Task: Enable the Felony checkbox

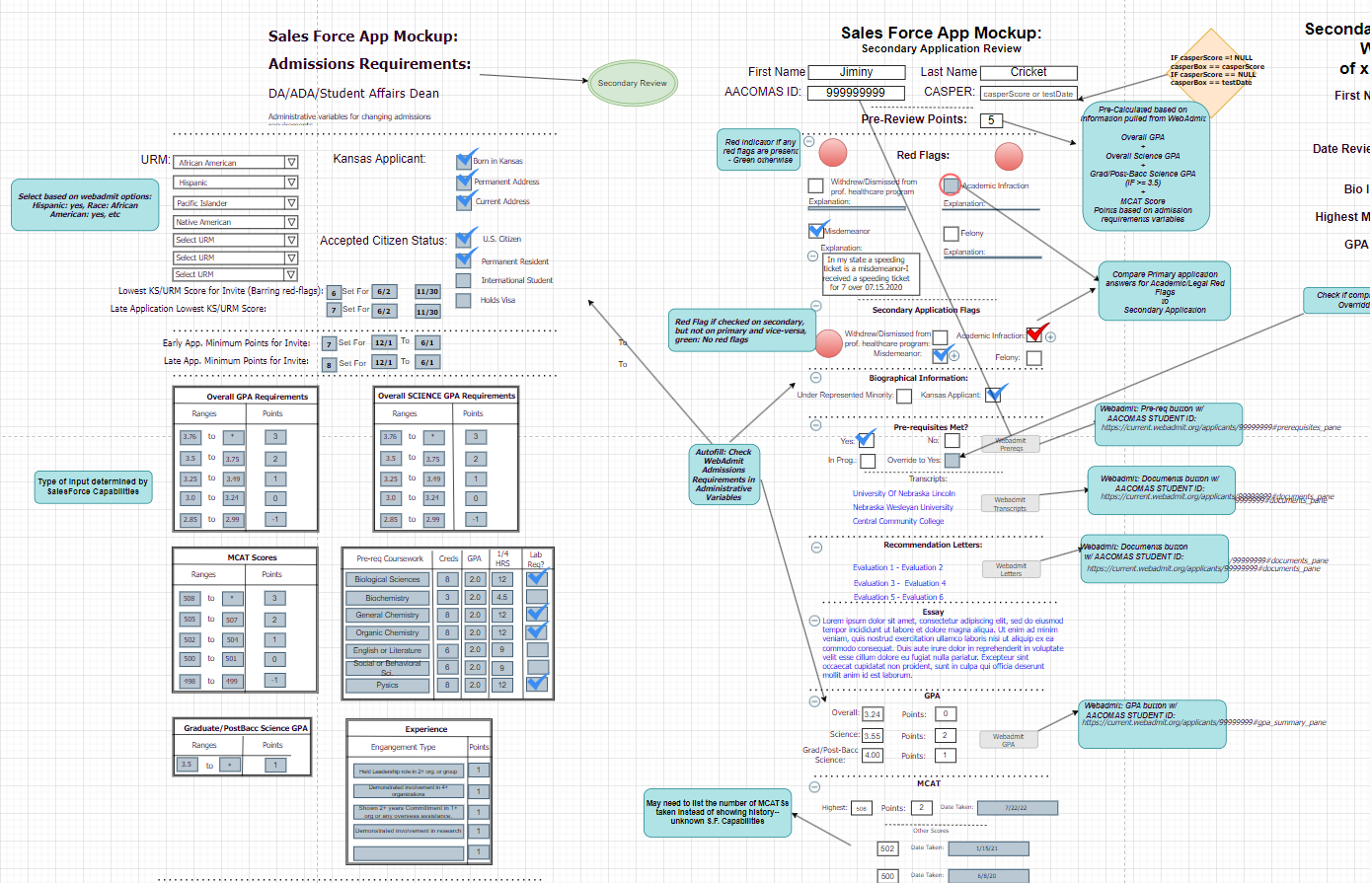Action: click(951, 233)
